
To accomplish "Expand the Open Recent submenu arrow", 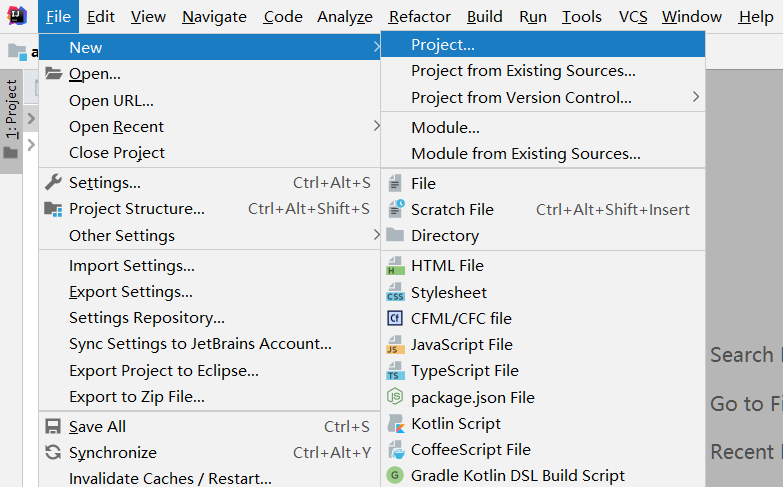I will click(x=377, y=126).
